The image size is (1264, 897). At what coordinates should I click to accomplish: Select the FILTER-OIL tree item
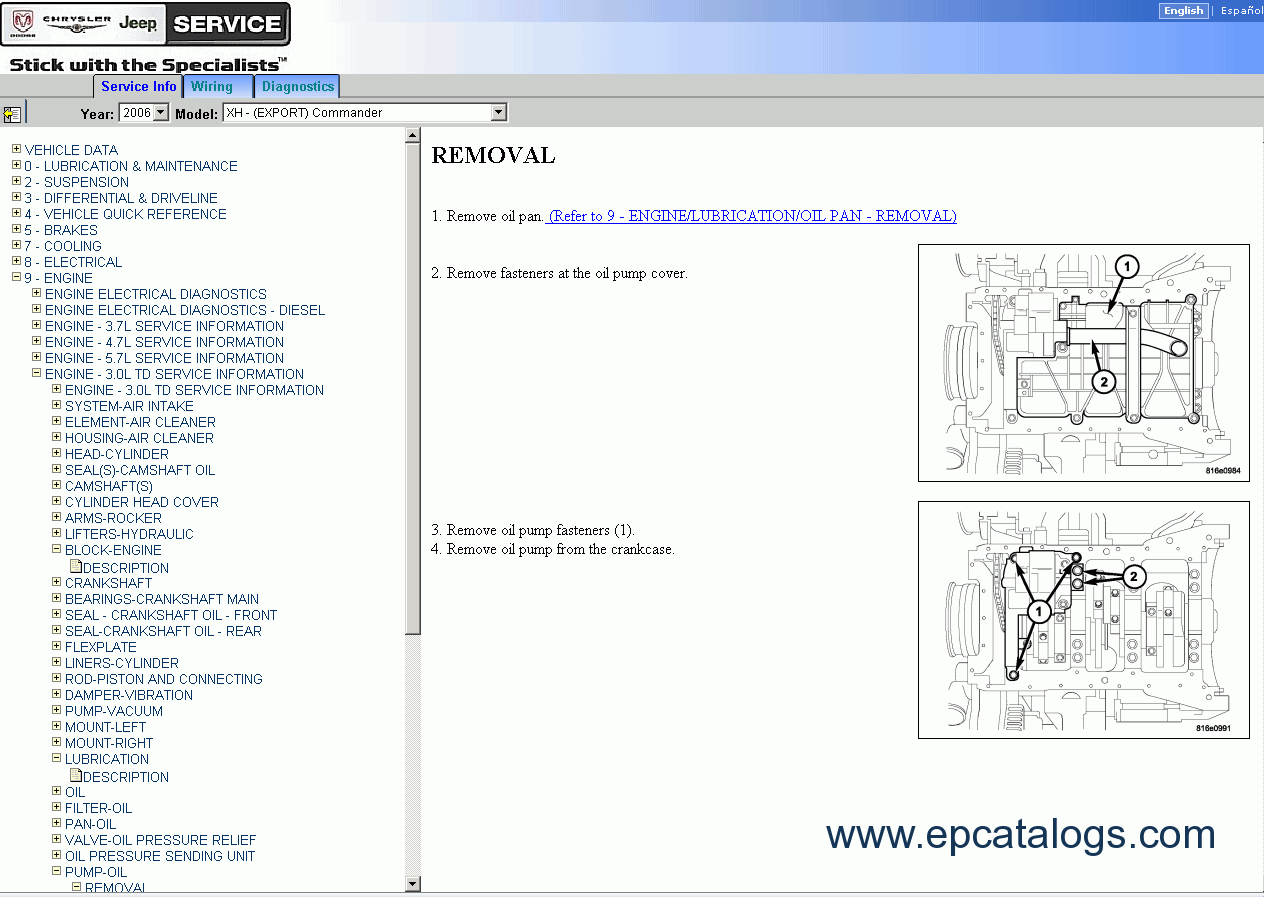(x=98, y=808)
